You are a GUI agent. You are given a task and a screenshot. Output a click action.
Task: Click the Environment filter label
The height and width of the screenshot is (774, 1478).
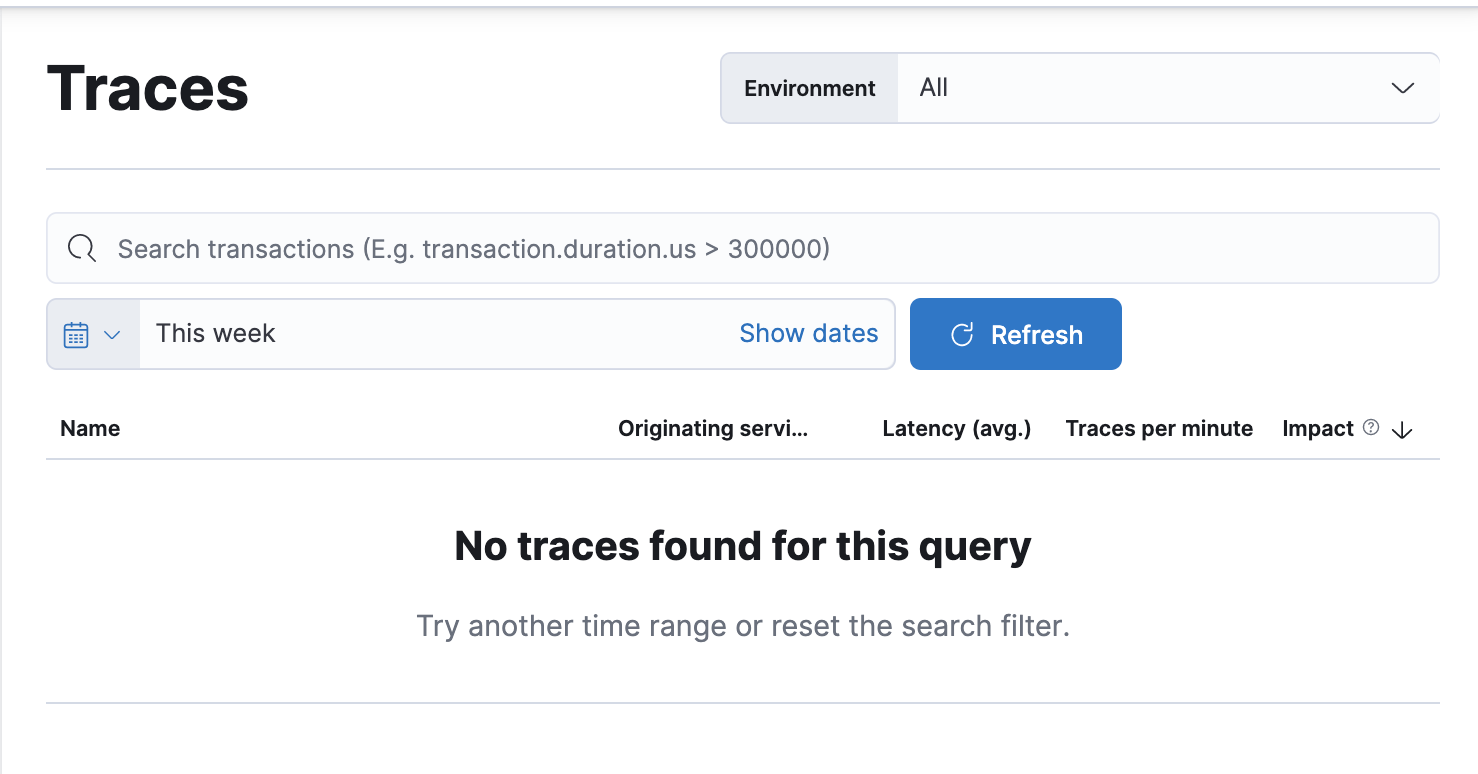808,88
